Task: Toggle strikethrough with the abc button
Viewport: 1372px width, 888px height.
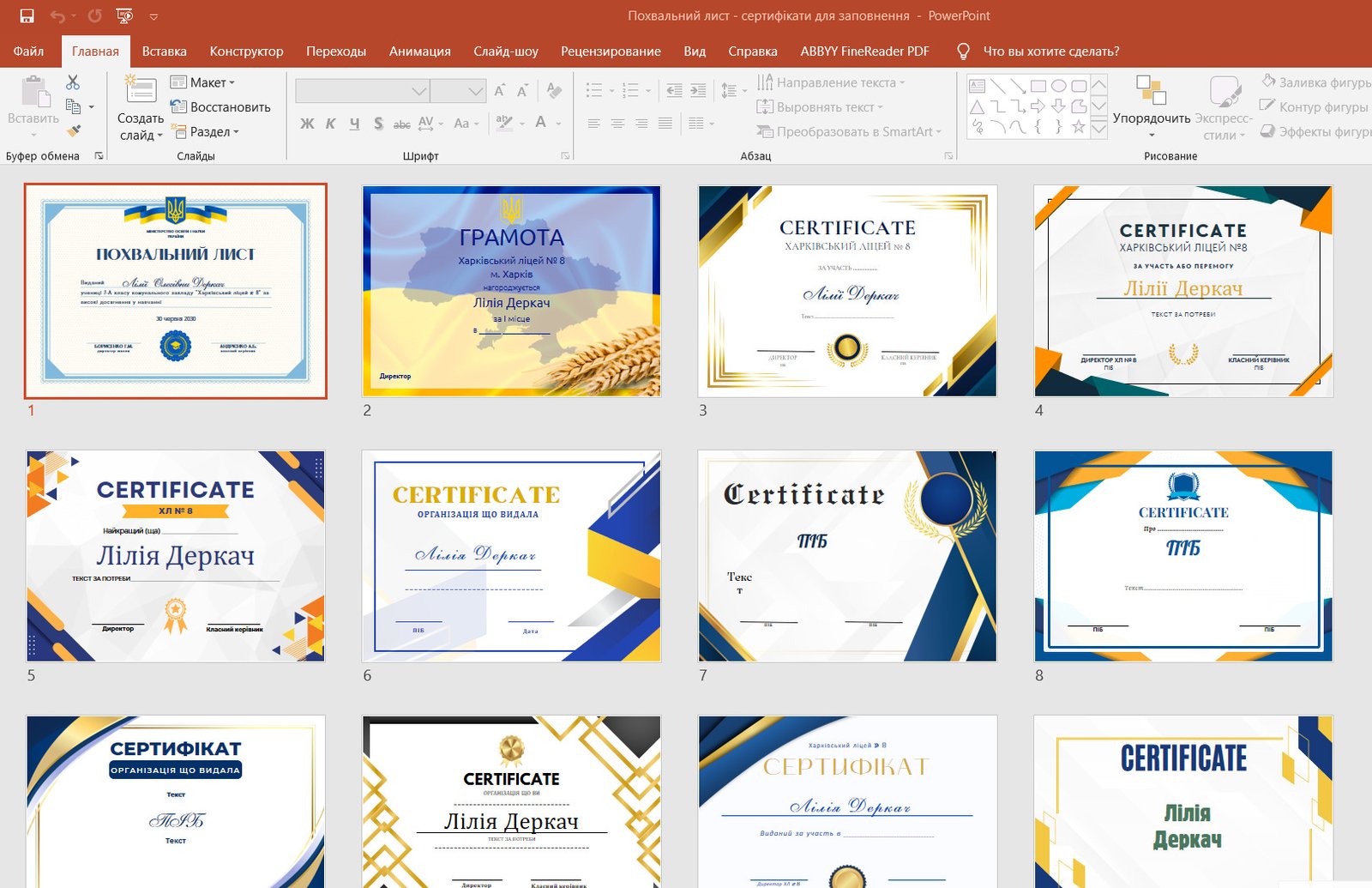Action: (x=401, y=124)
